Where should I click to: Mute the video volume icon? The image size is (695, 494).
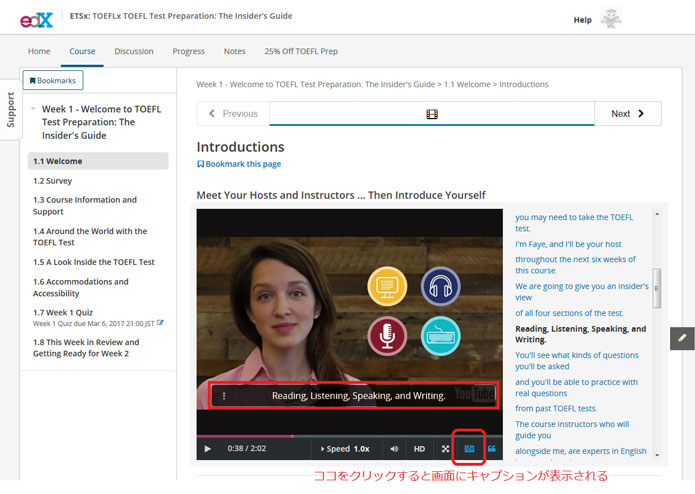click(394, 448)
